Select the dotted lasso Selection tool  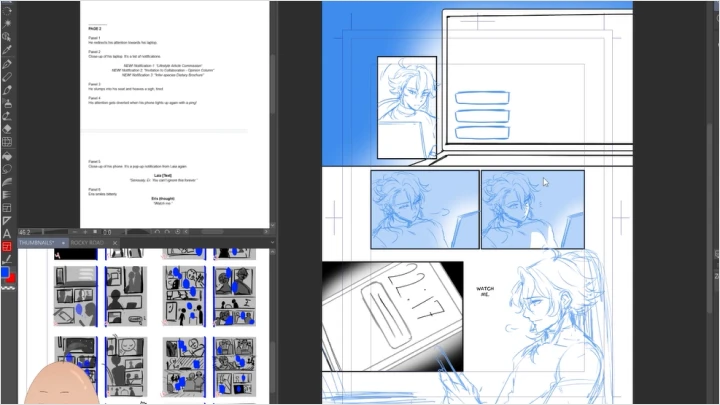coord(7,10)
